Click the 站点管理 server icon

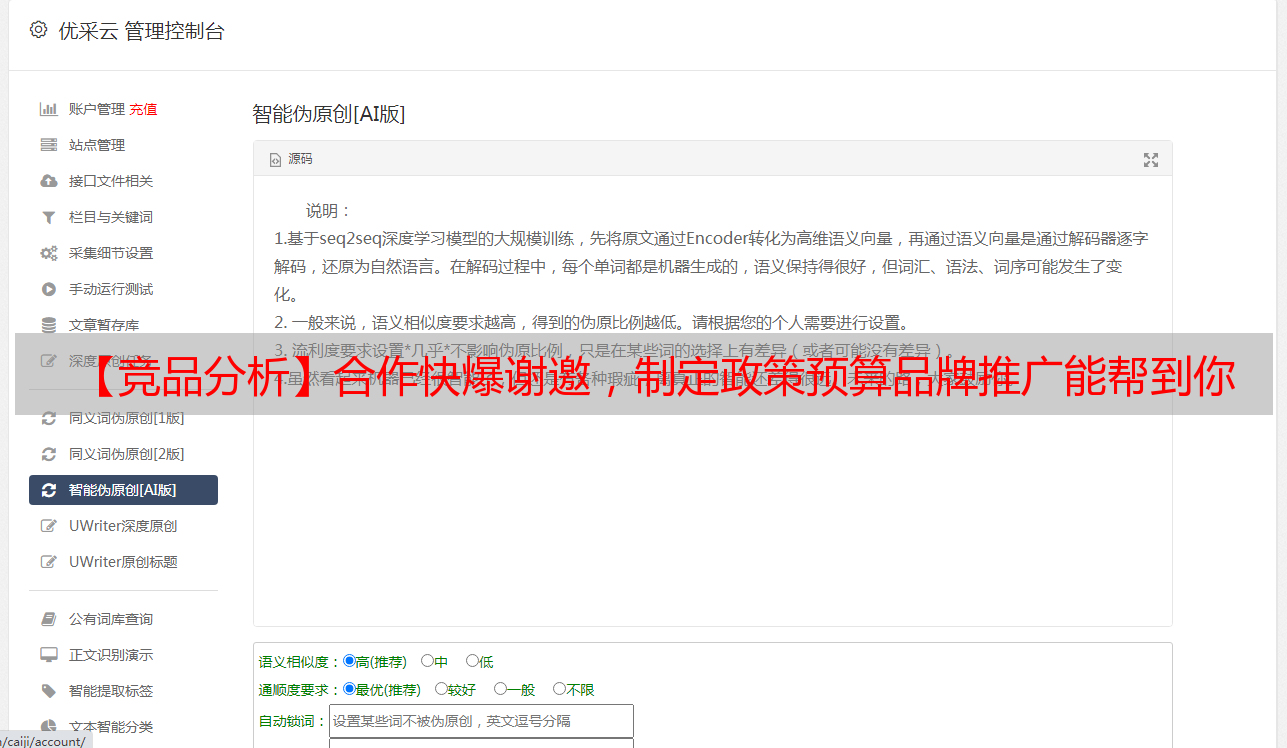48,145
